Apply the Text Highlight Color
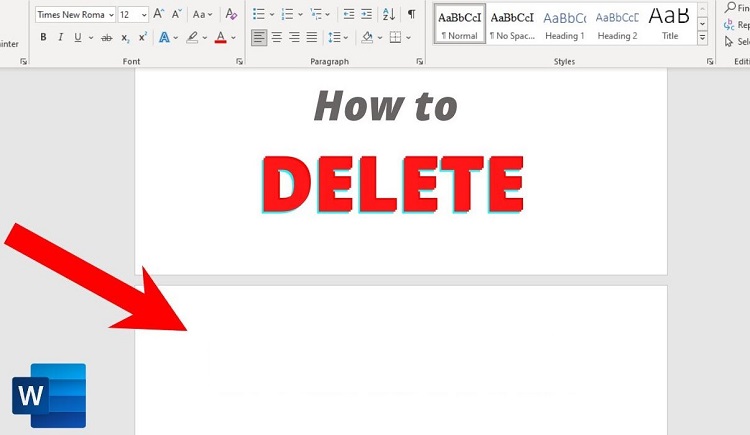 point(192,37)
